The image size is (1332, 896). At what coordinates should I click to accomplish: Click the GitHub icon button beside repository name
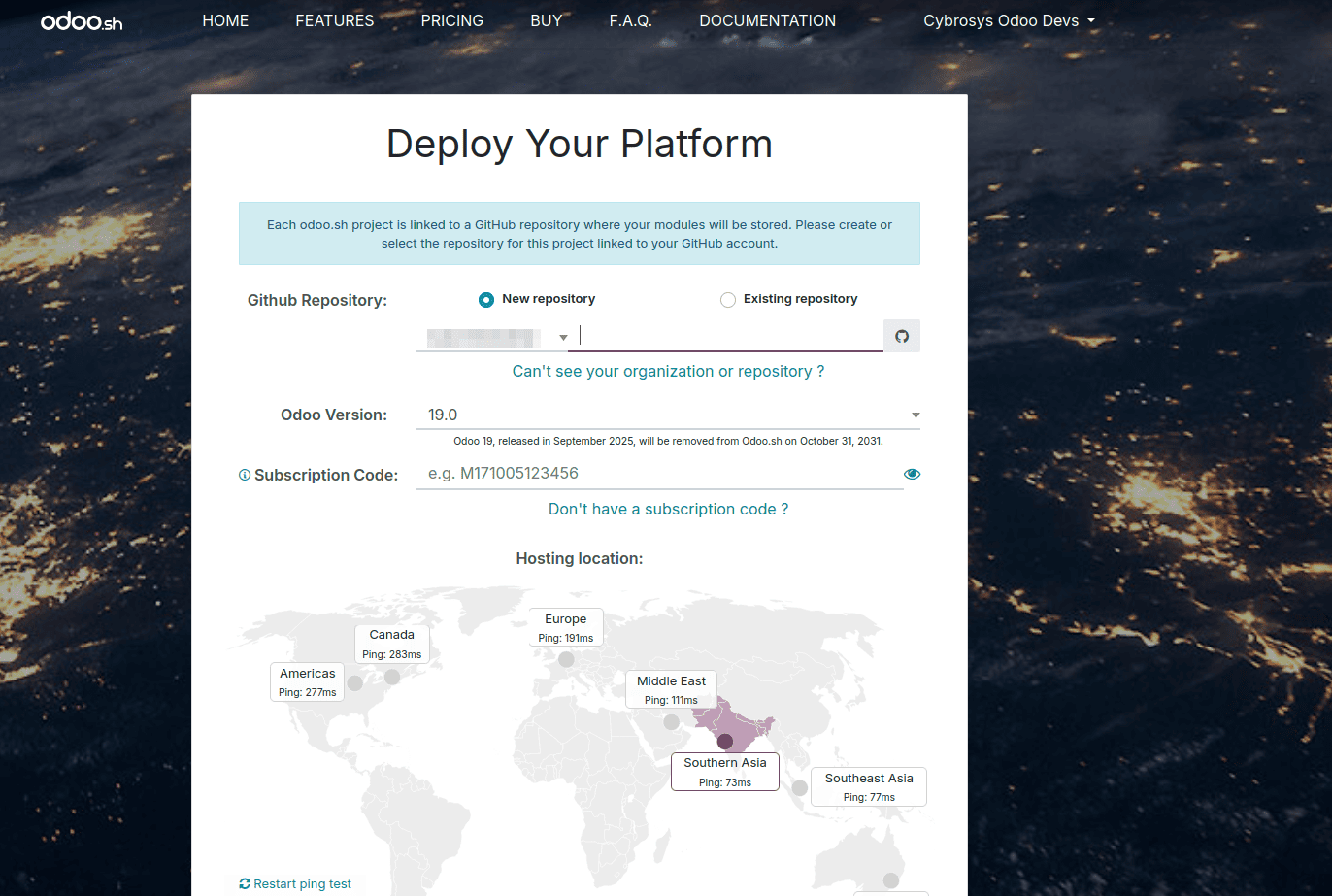902,336
